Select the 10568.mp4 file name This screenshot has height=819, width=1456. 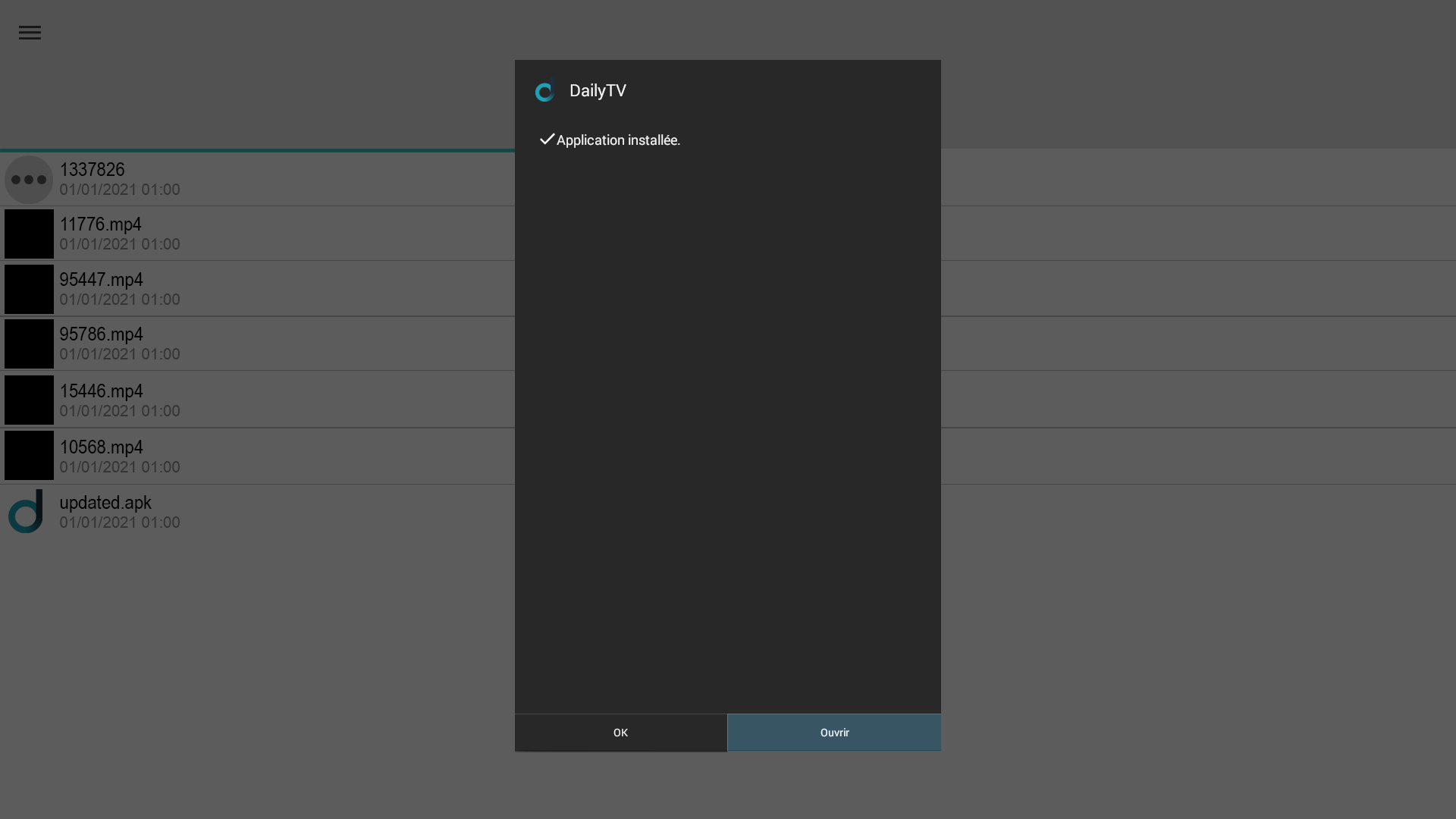click(101, 447)
